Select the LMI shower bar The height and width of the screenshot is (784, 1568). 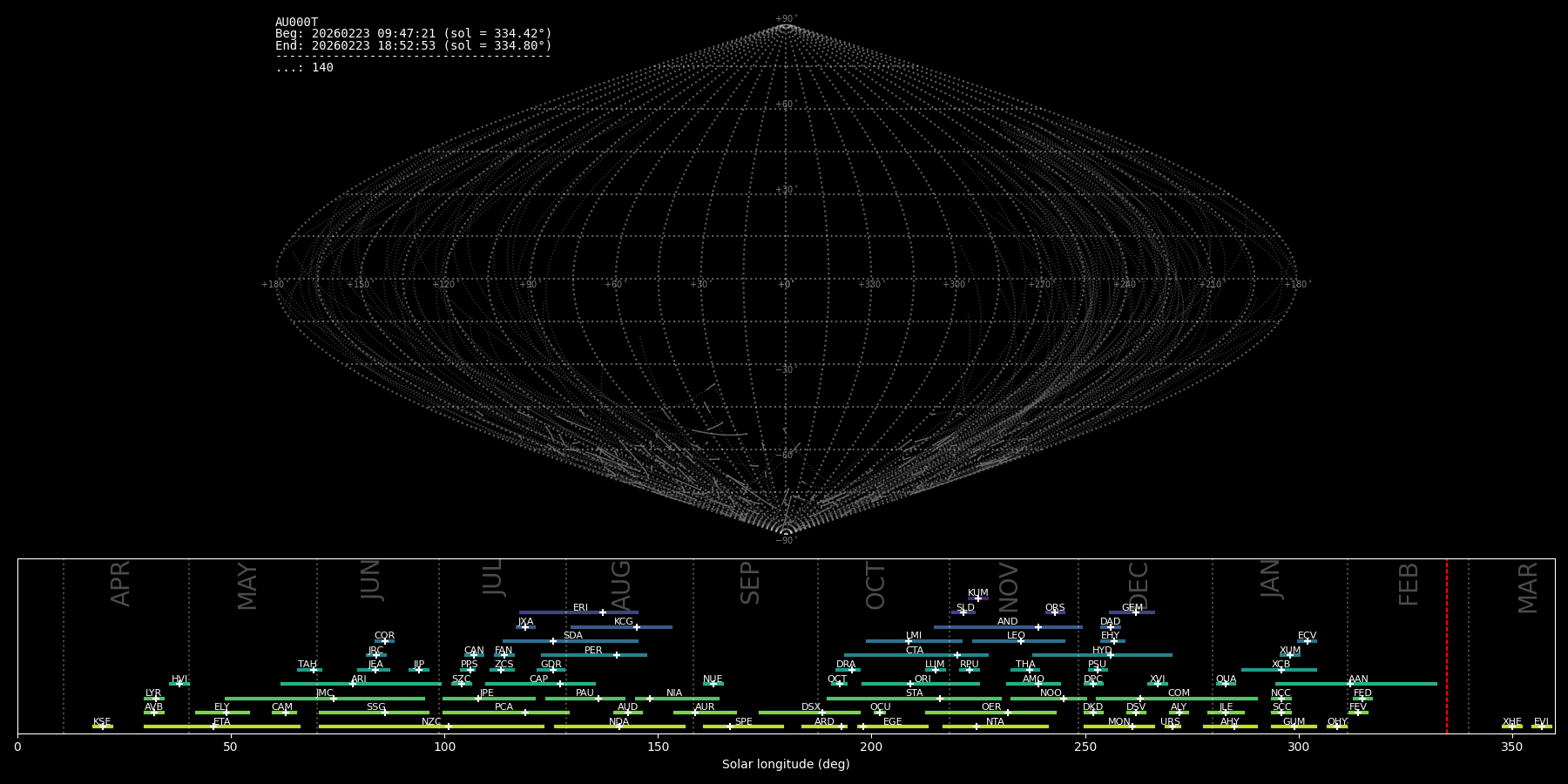point(914,641)
